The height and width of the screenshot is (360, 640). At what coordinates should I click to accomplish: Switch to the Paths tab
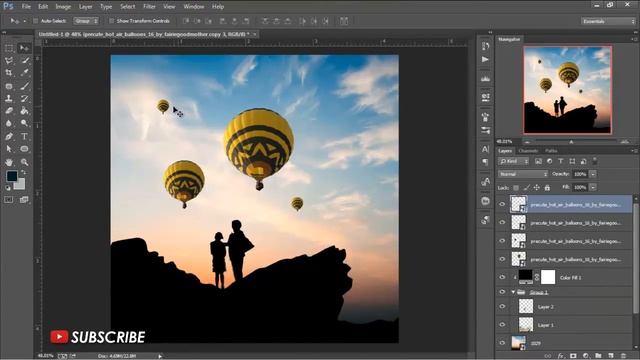[x=551, y=151]
